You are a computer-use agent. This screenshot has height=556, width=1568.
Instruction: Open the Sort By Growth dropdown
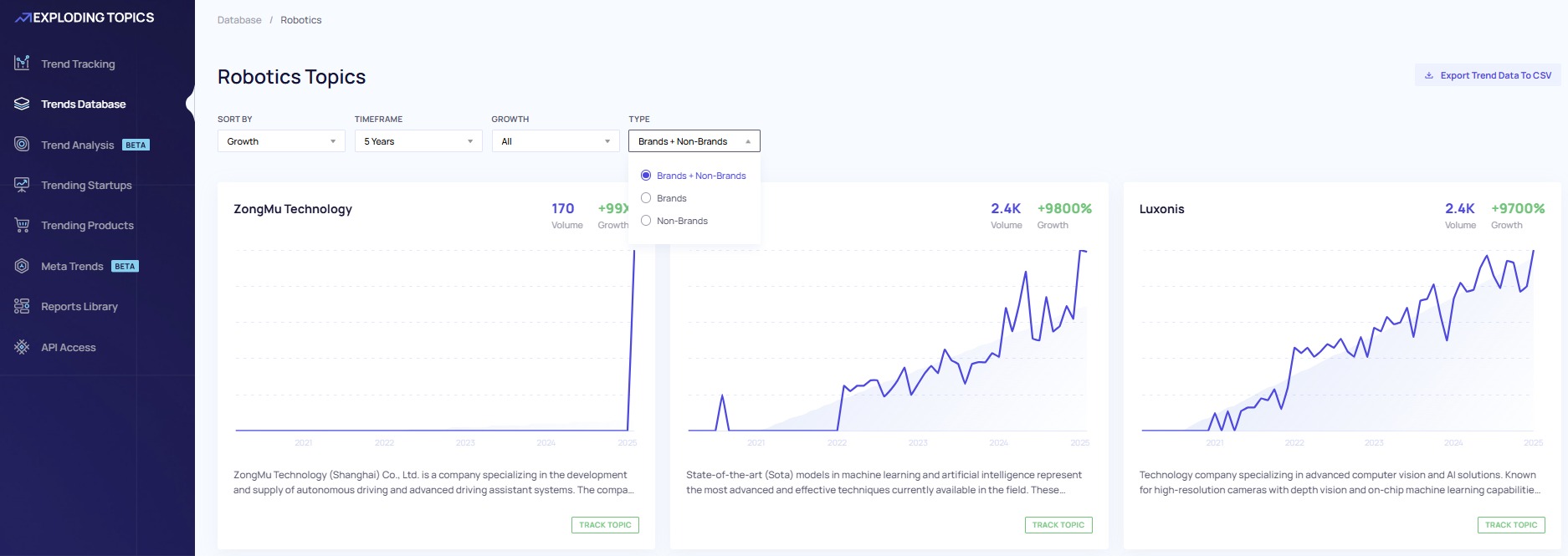pyautogui.click(x=281, y=141)
